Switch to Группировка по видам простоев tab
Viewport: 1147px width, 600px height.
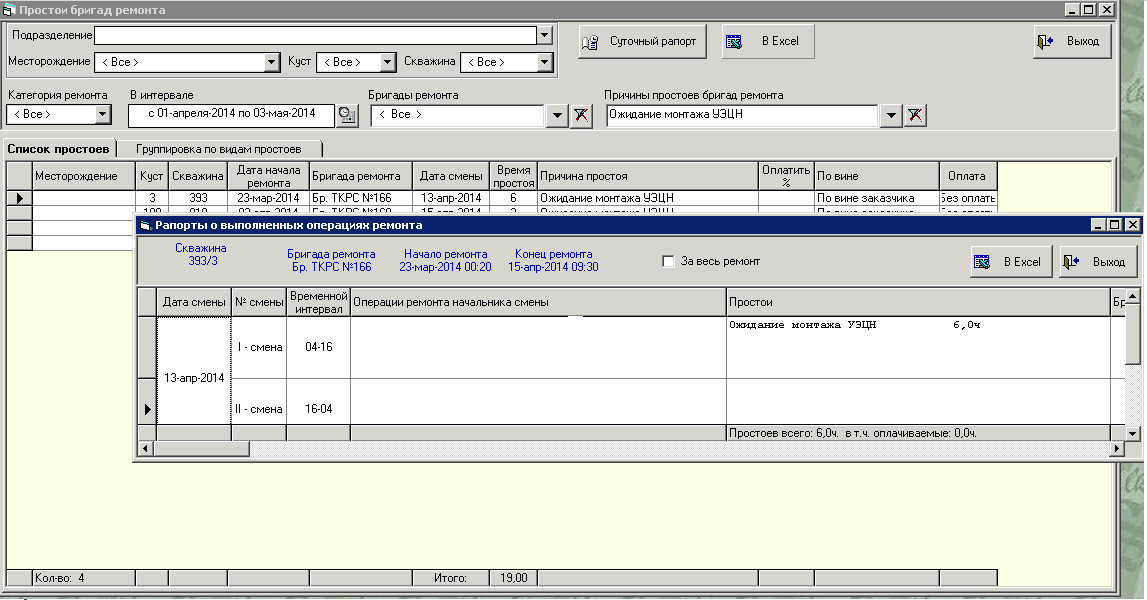219,149
